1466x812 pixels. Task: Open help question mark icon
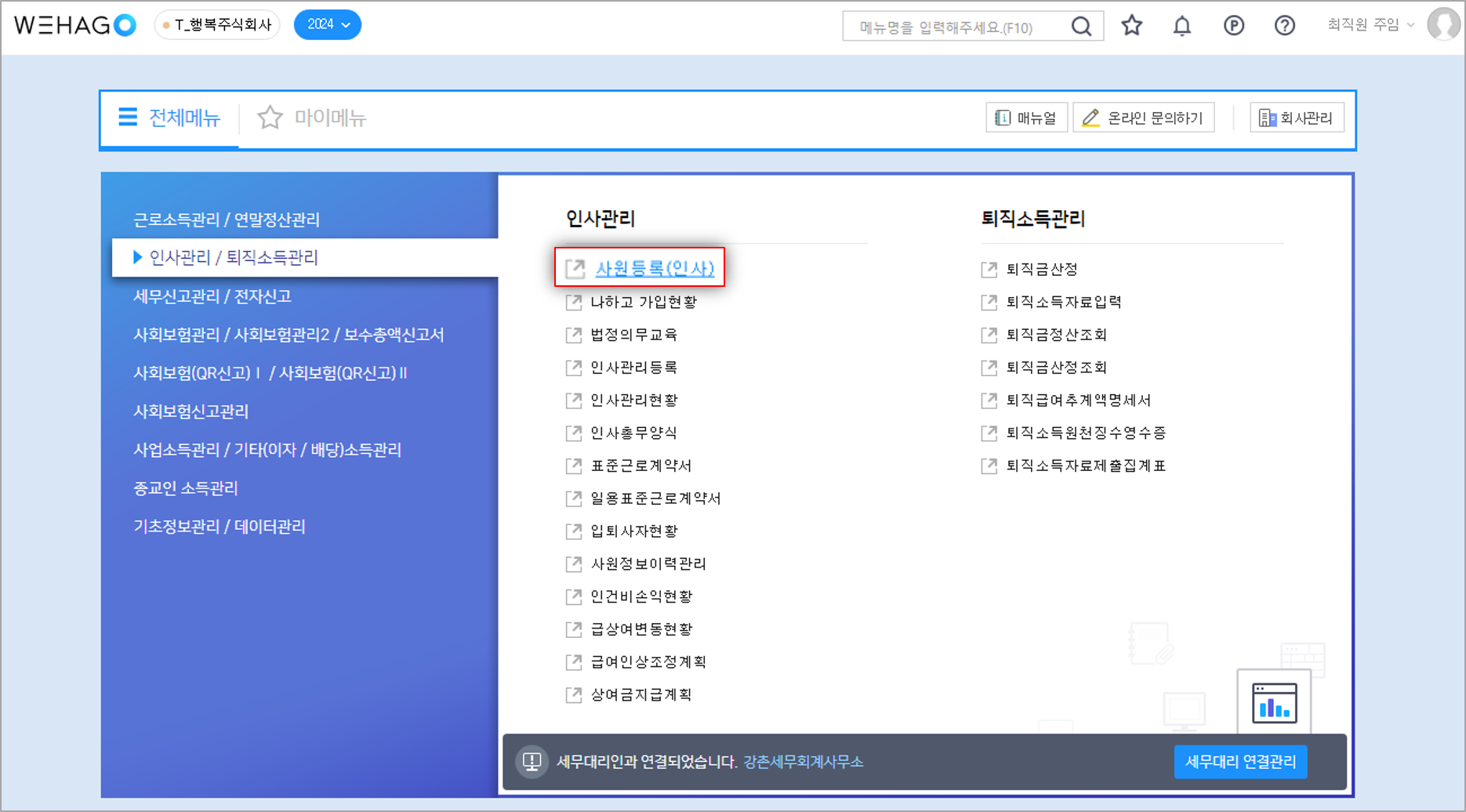point(1284,26)
